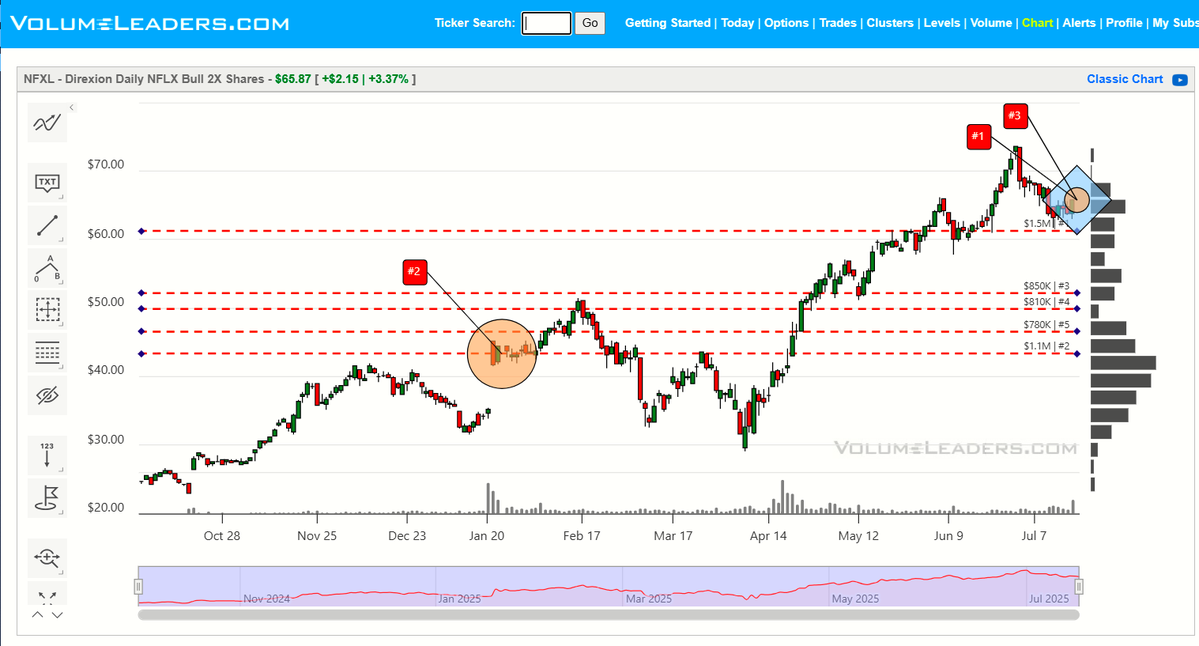This screenshot has width=1199, height=646.
Task: Click the Nov 2024 navigator label
Action: point(266,599)
